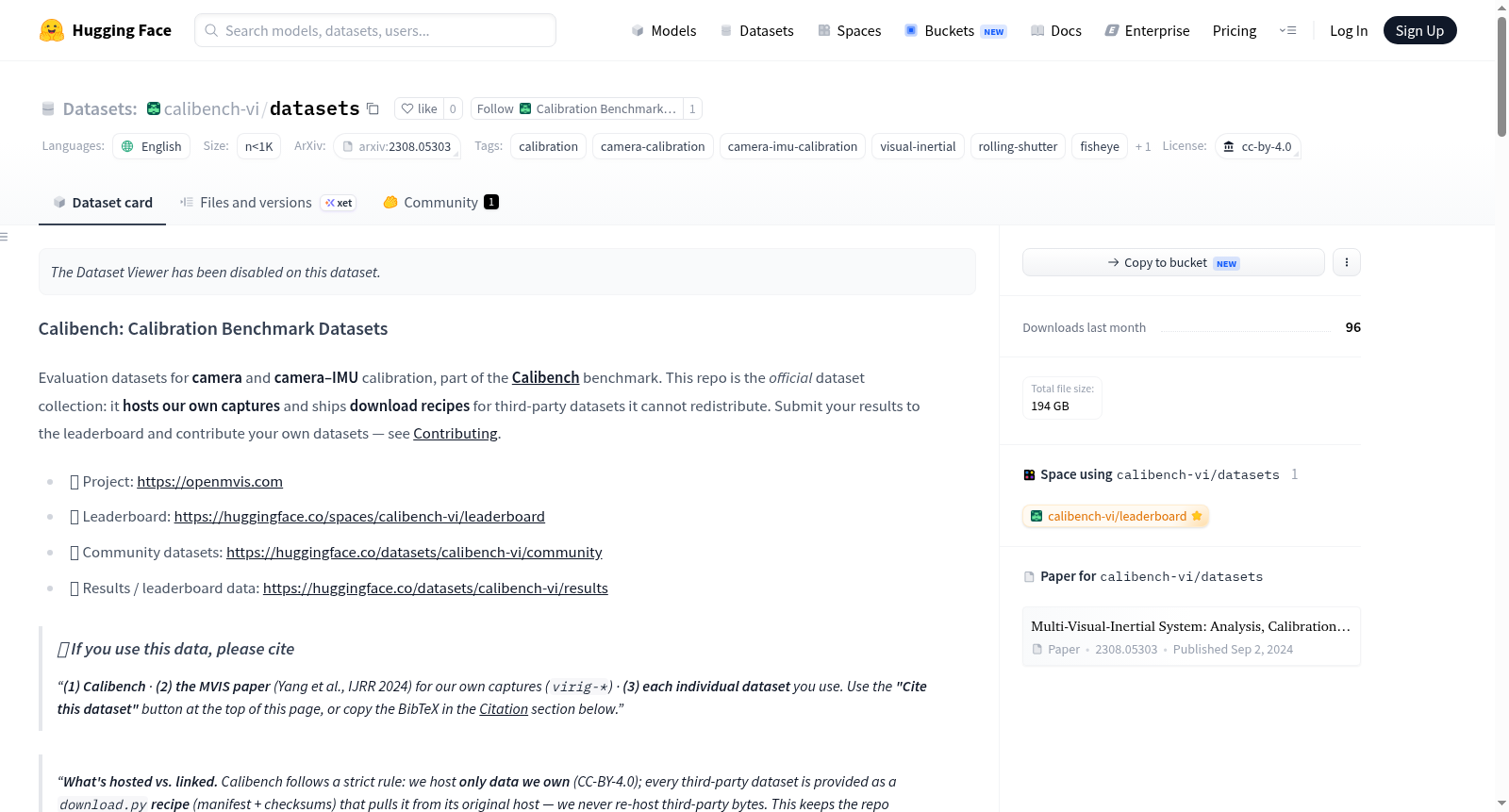
Task: Open the Dataset card tab
Action: point(102,202)
